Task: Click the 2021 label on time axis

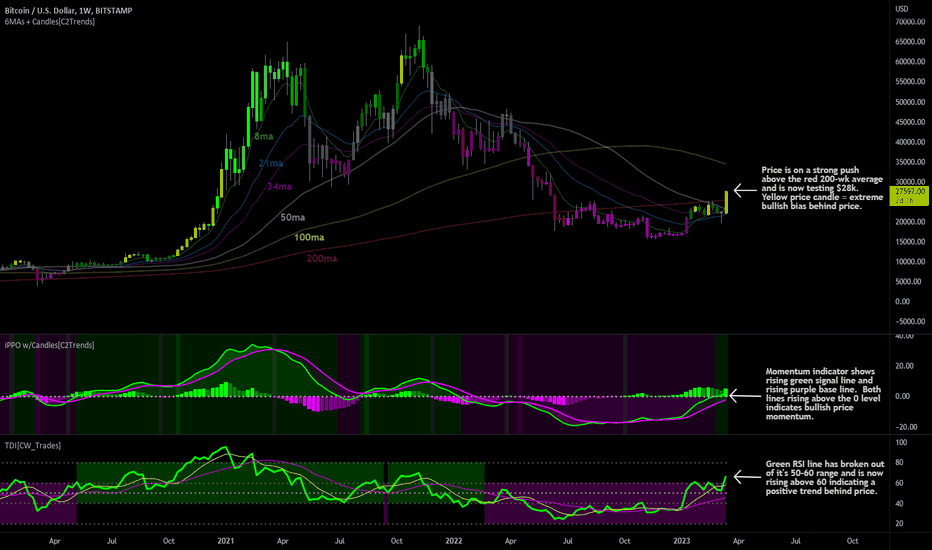Action: (225, 541)
